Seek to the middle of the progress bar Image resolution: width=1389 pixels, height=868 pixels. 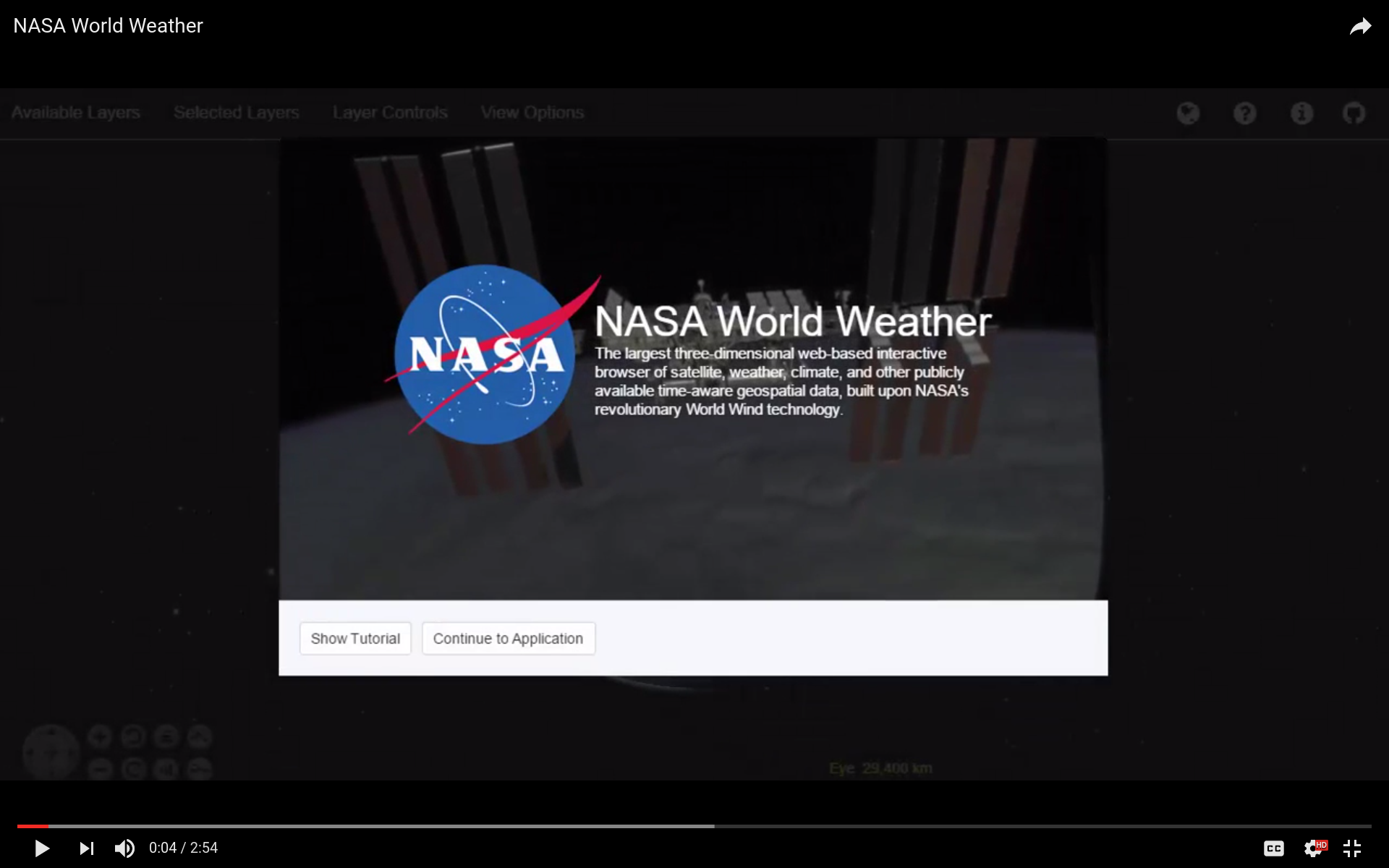694,826
